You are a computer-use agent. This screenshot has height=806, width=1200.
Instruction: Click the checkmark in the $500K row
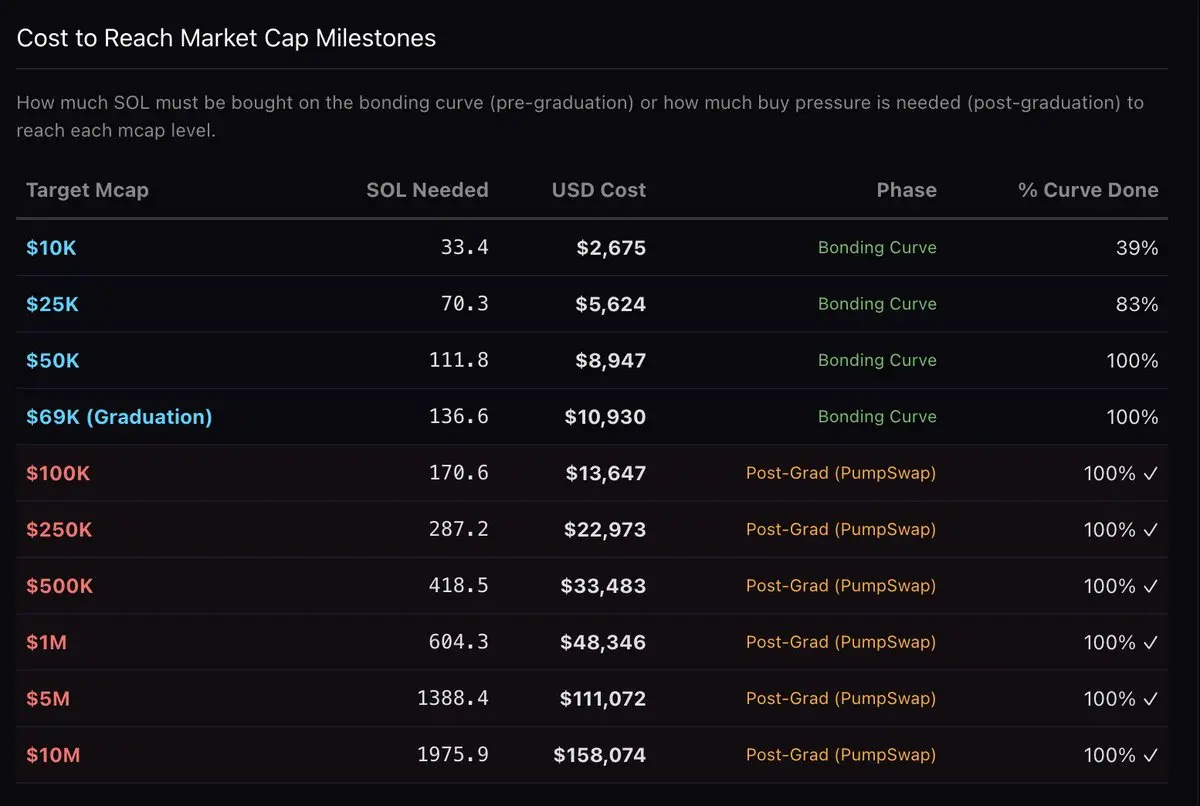tap(1150, 586)
